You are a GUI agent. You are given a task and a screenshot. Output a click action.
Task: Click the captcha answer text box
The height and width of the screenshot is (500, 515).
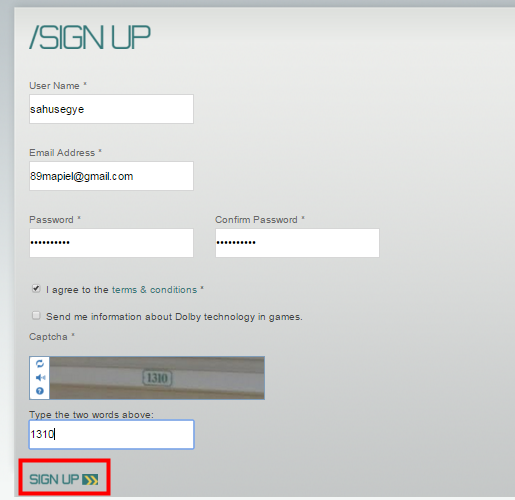[x=111, y=434]
